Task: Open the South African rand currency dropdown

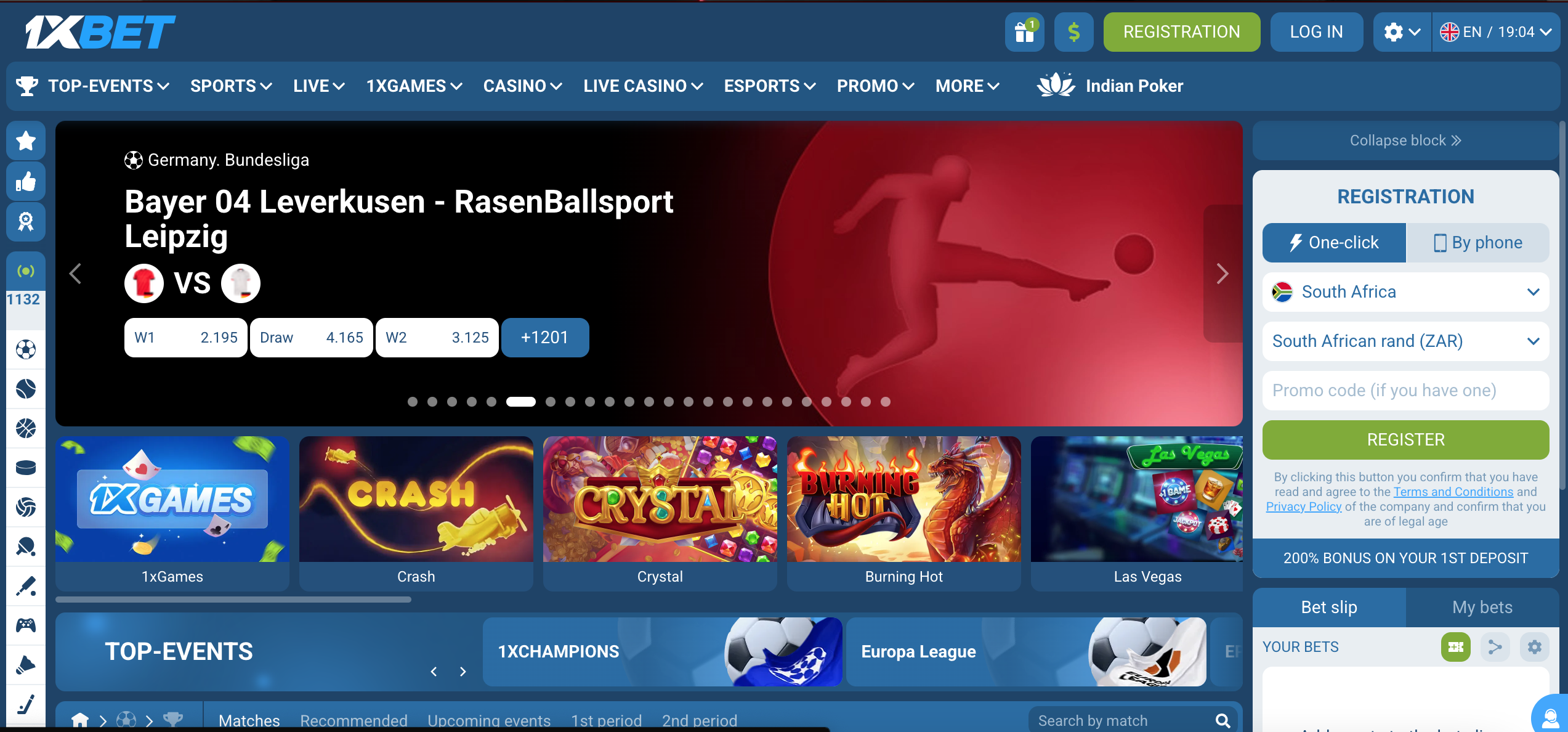Action: click(1406, 341)
